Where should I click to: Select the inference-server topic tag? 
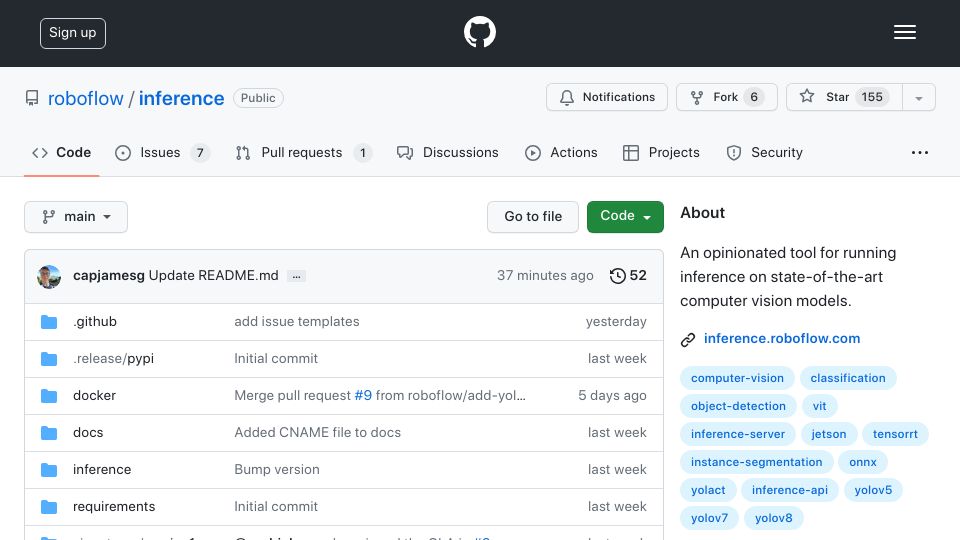[x=738, y=434]
